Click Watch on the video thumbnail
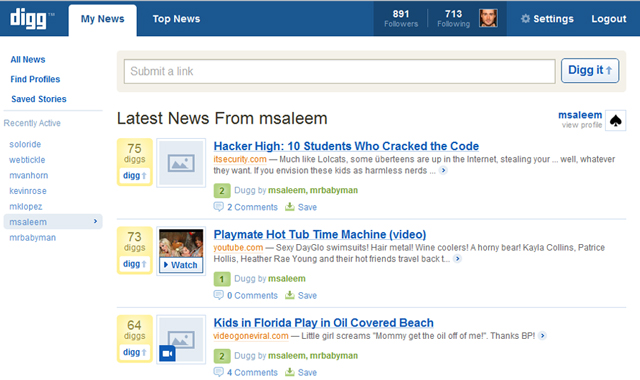The width and height of the screenshot is (640, 380). (181, 265)
